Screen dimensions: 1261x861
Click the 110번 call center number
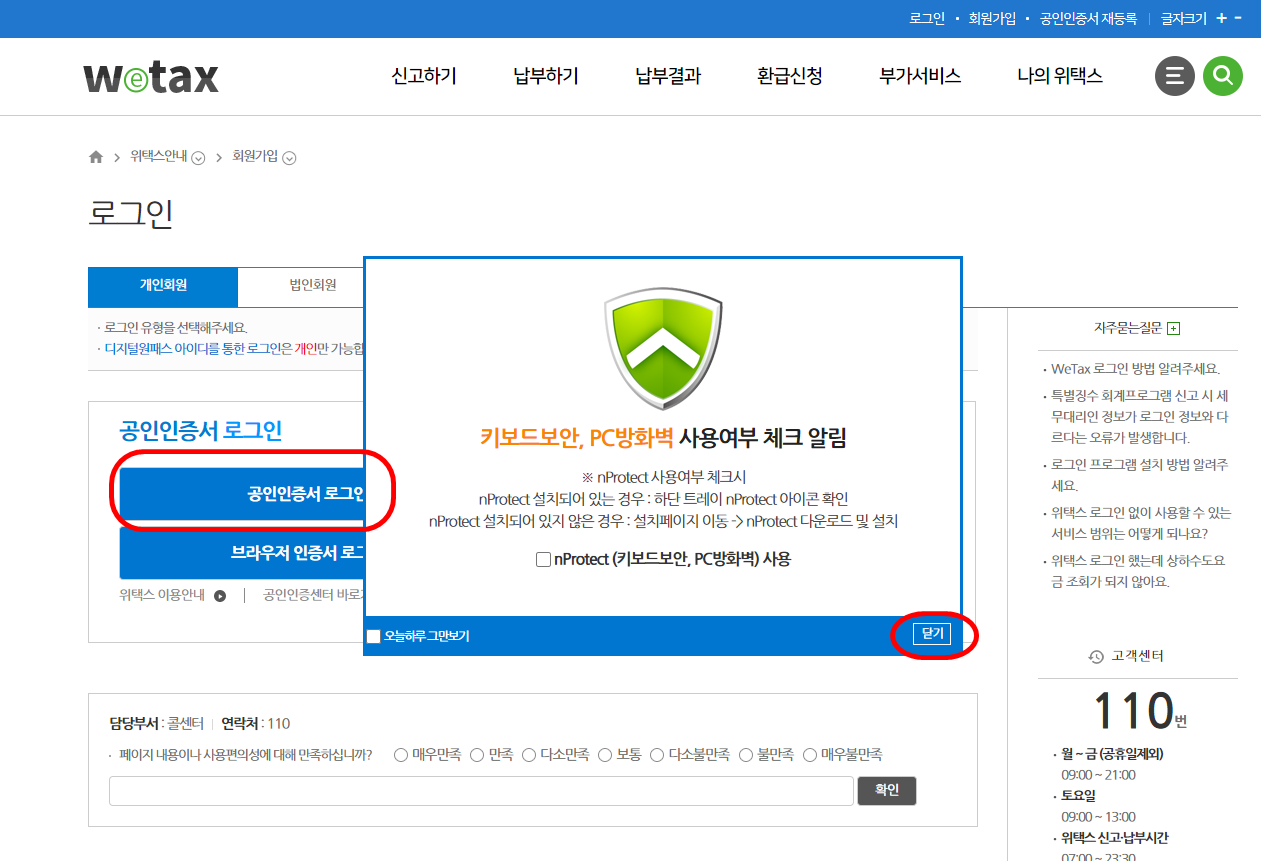pyautogui.click(x=1139, y=711)
